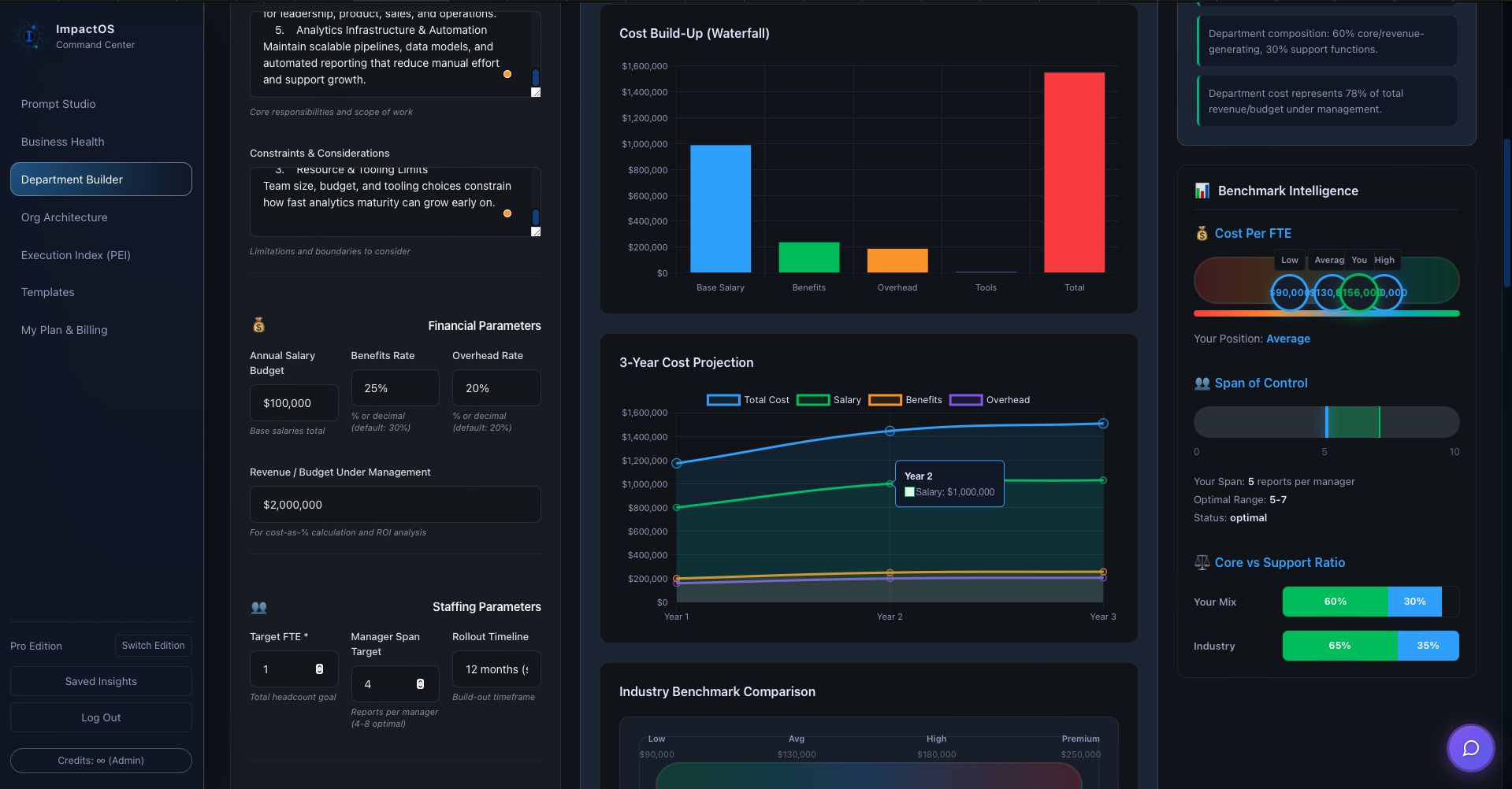Click the people icon beside Staffing Parameters
The image size is (1512, 789).
(258, 607)
